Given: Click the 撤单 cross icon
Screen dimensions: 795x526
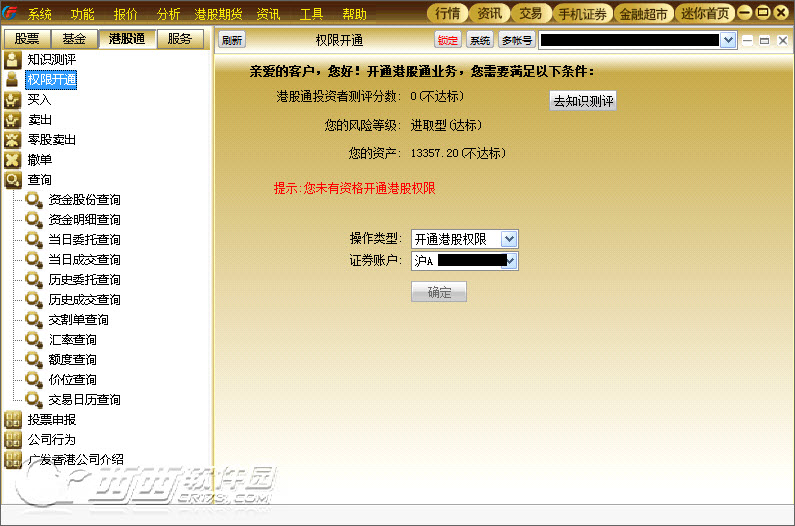Looking at the screenshot, I should [13, 160].
